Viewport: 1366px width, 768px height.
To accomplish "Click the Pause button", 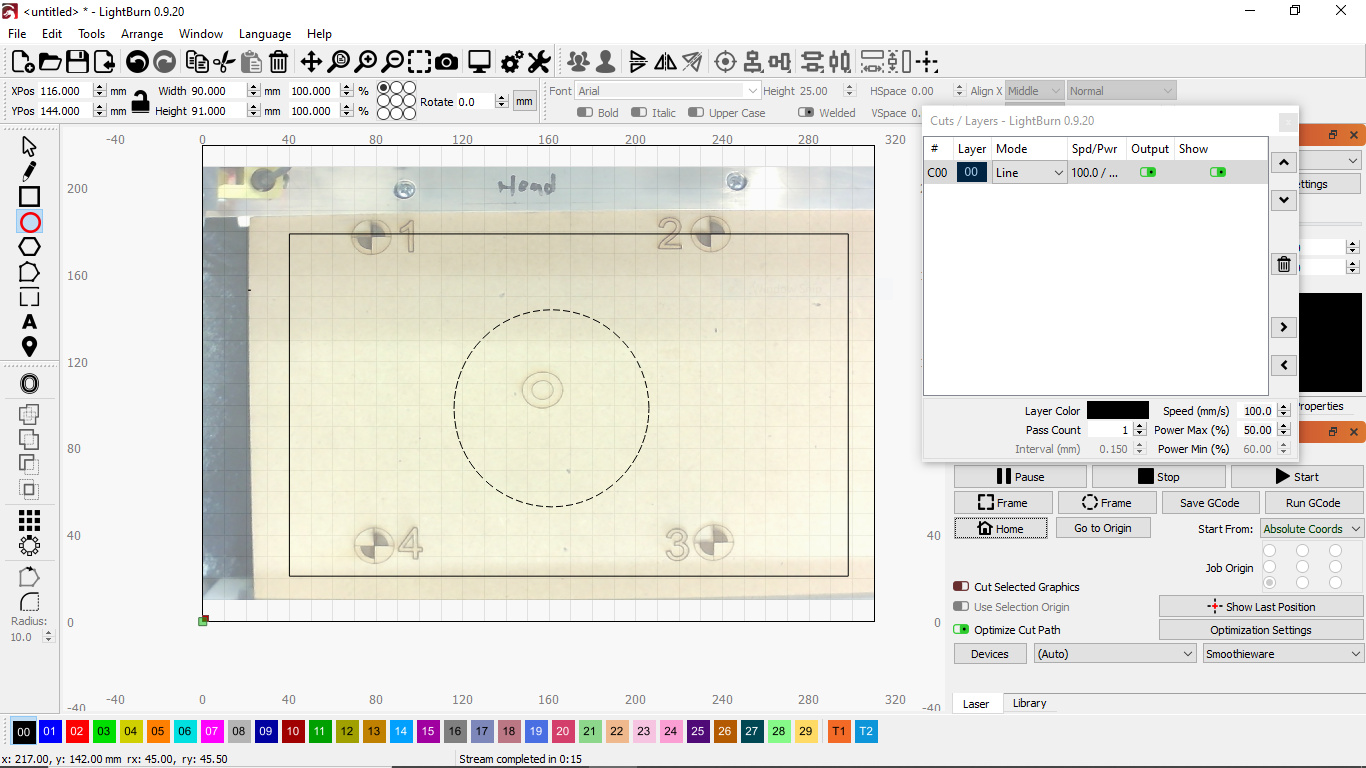I will (1019, 477).
